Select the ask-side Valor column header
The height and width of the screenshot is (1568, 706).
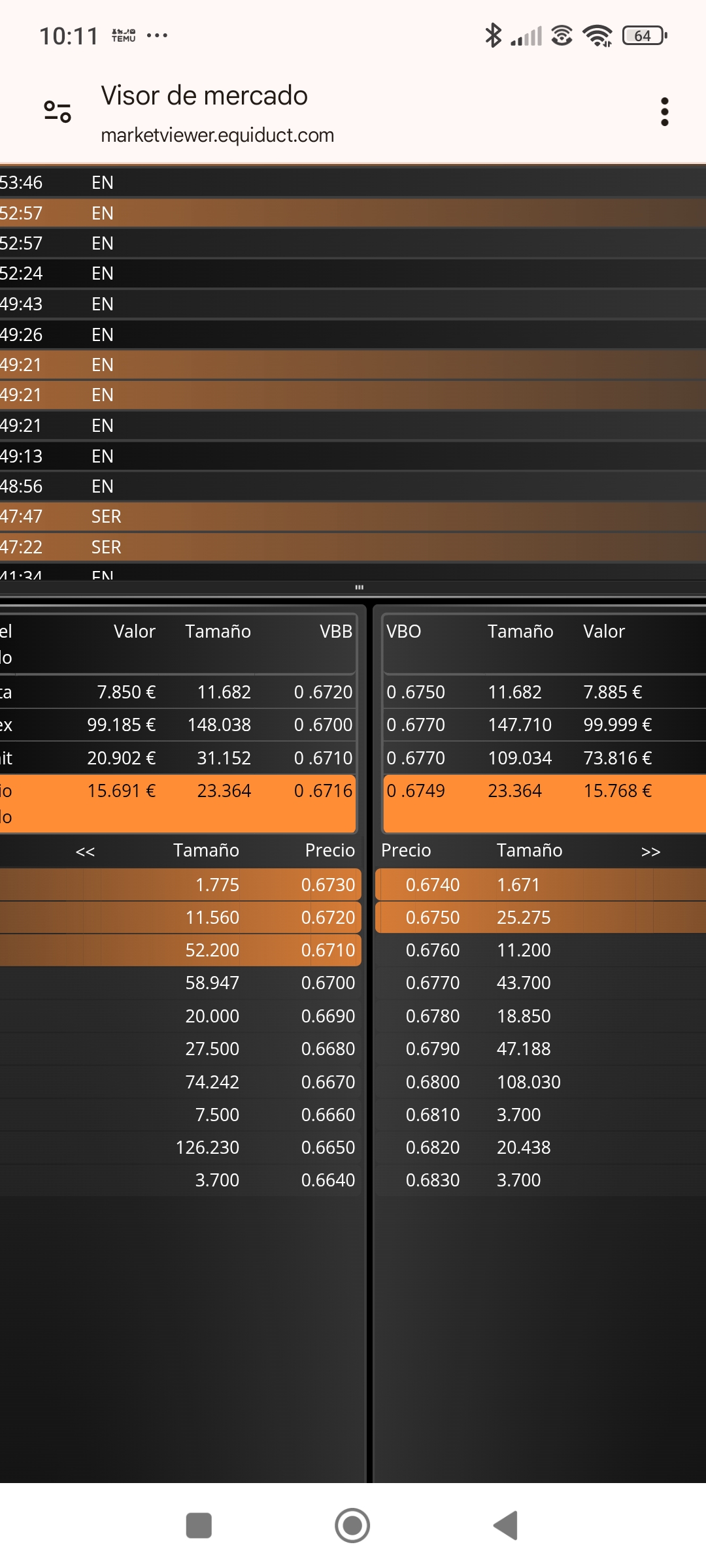click(604, 631)
